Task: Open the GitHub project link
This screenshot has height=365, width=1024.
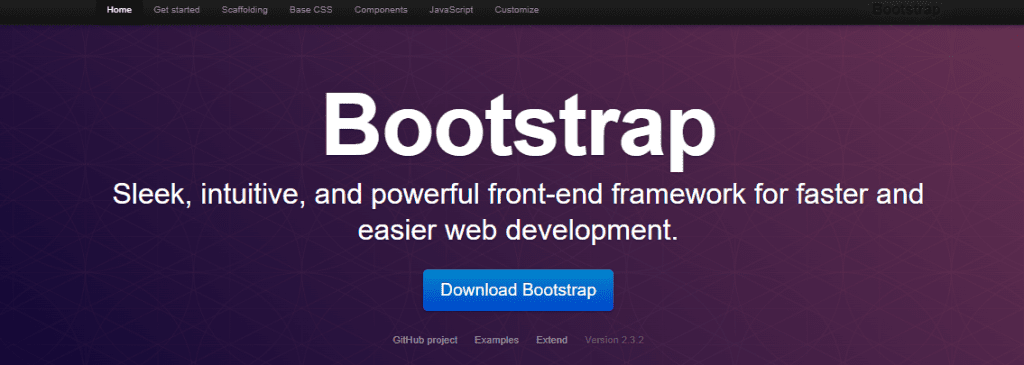Action: (425, 340)
